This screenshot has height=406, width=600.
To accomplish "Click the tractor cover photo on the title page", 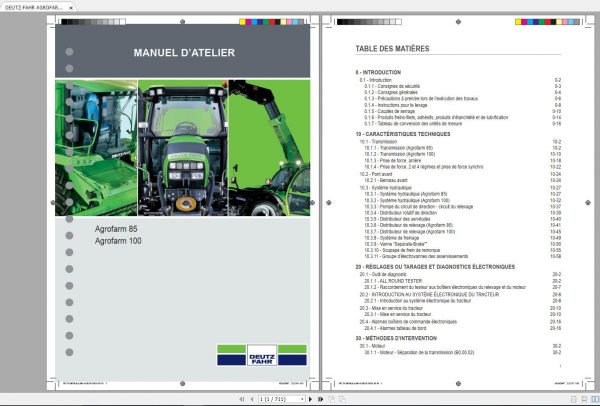I will tap(183, 147).
